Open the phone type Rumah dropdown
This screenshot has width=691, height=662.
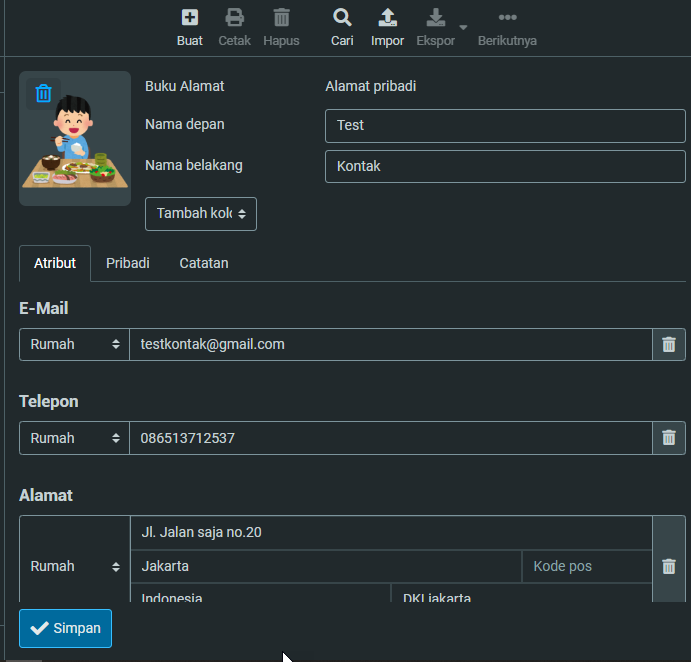point(74,438)
